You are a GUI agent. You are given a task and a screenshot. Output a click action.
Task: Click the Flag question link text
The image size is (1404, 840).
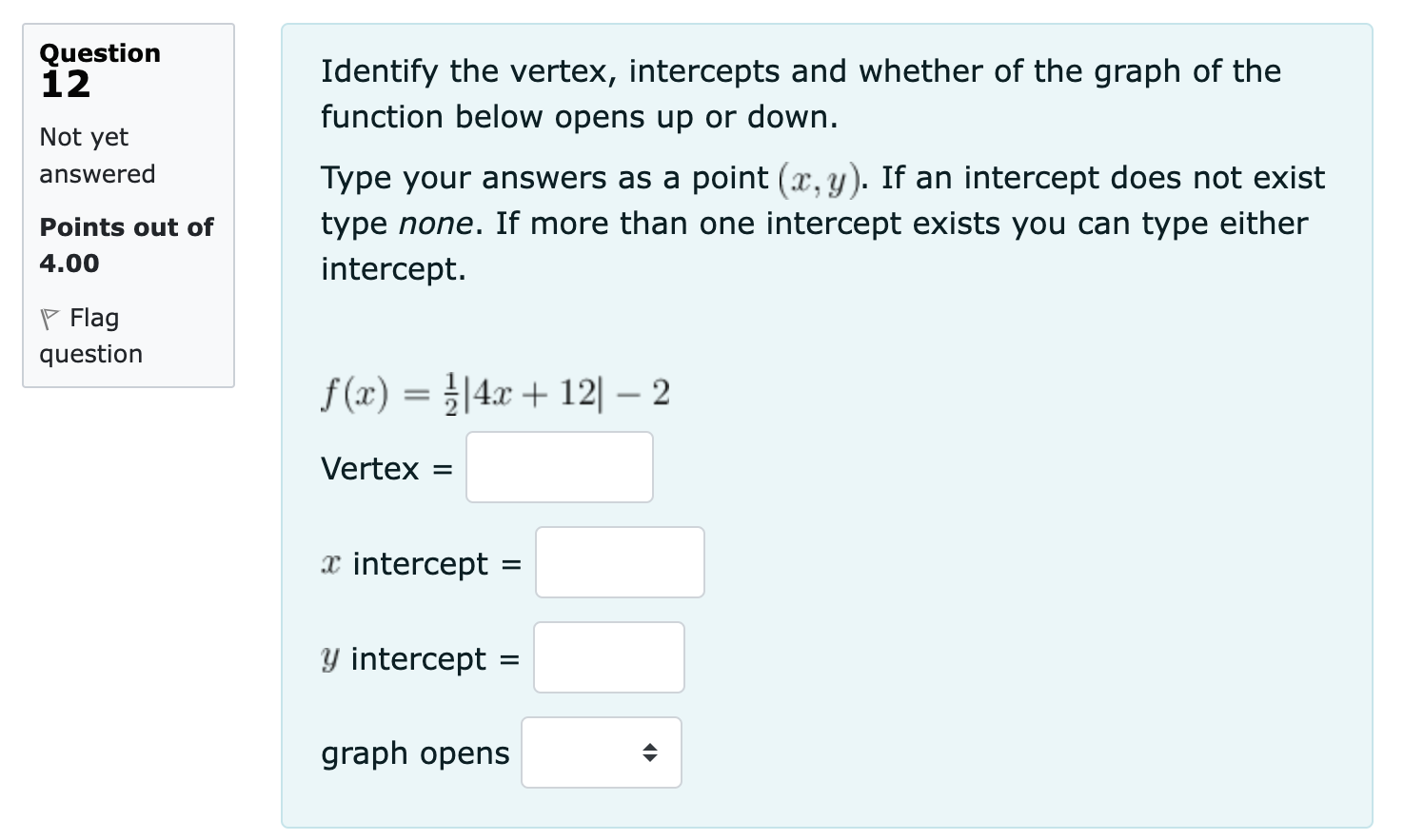click(x=93, y=335)
